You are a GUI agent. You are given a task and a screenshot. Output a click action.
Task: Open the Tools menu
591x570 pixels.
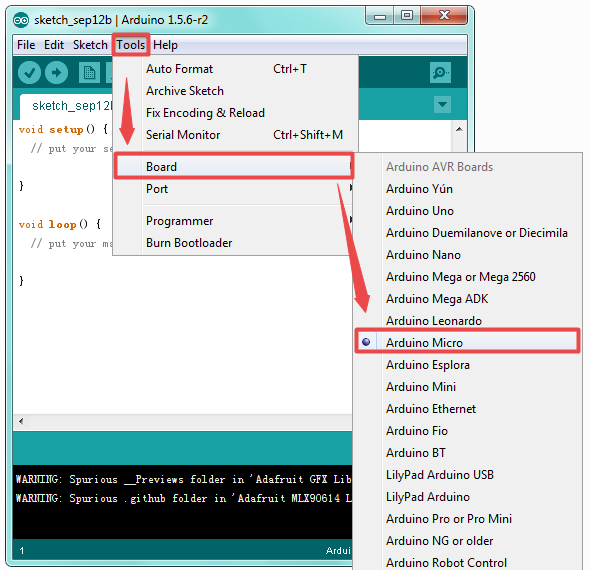[x=130, y=45]
